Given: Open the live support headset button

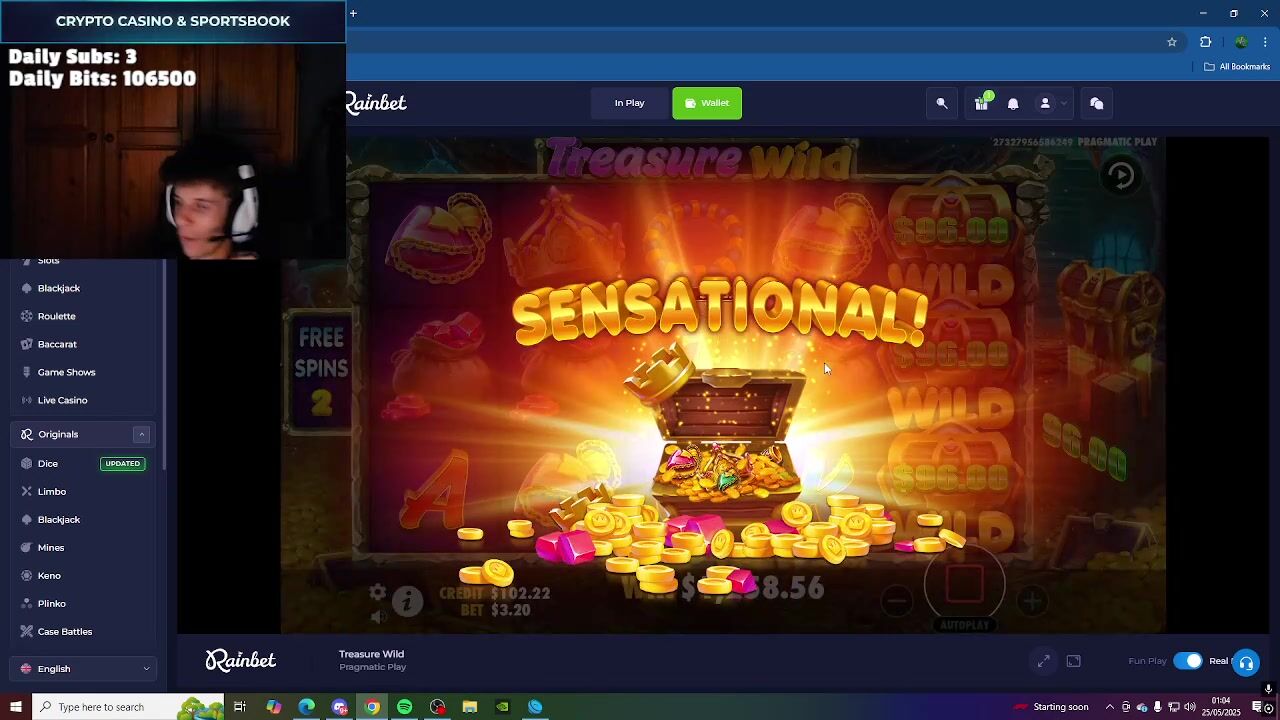Looking at the screenshot, I should [x=1246, y=663].
